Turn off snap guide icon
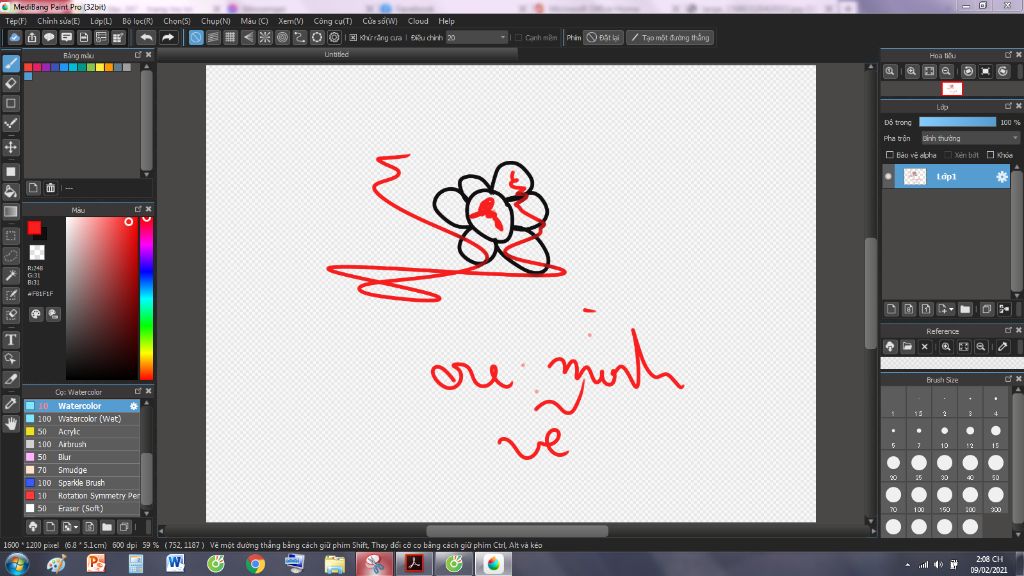 click(196, 37)
